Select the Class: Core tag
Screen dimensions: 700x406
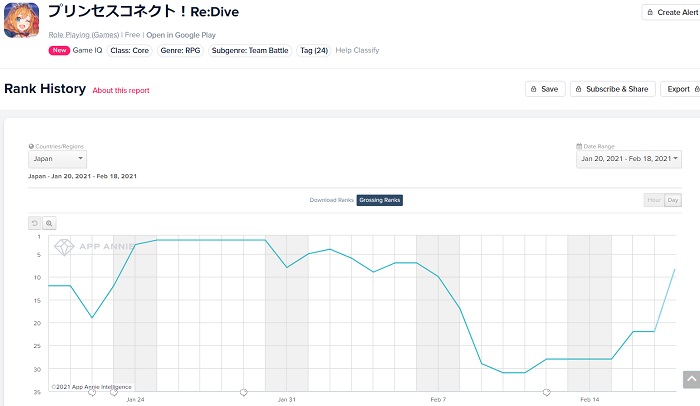point(129,50)
